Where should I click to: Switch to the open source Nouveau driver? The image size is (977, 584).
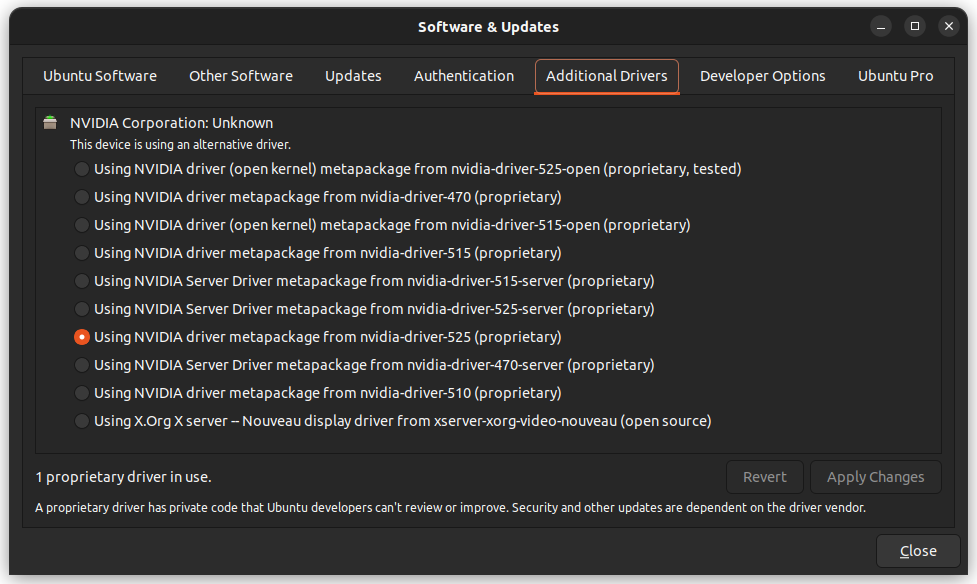pyautogui.click(x=81, y=421)
